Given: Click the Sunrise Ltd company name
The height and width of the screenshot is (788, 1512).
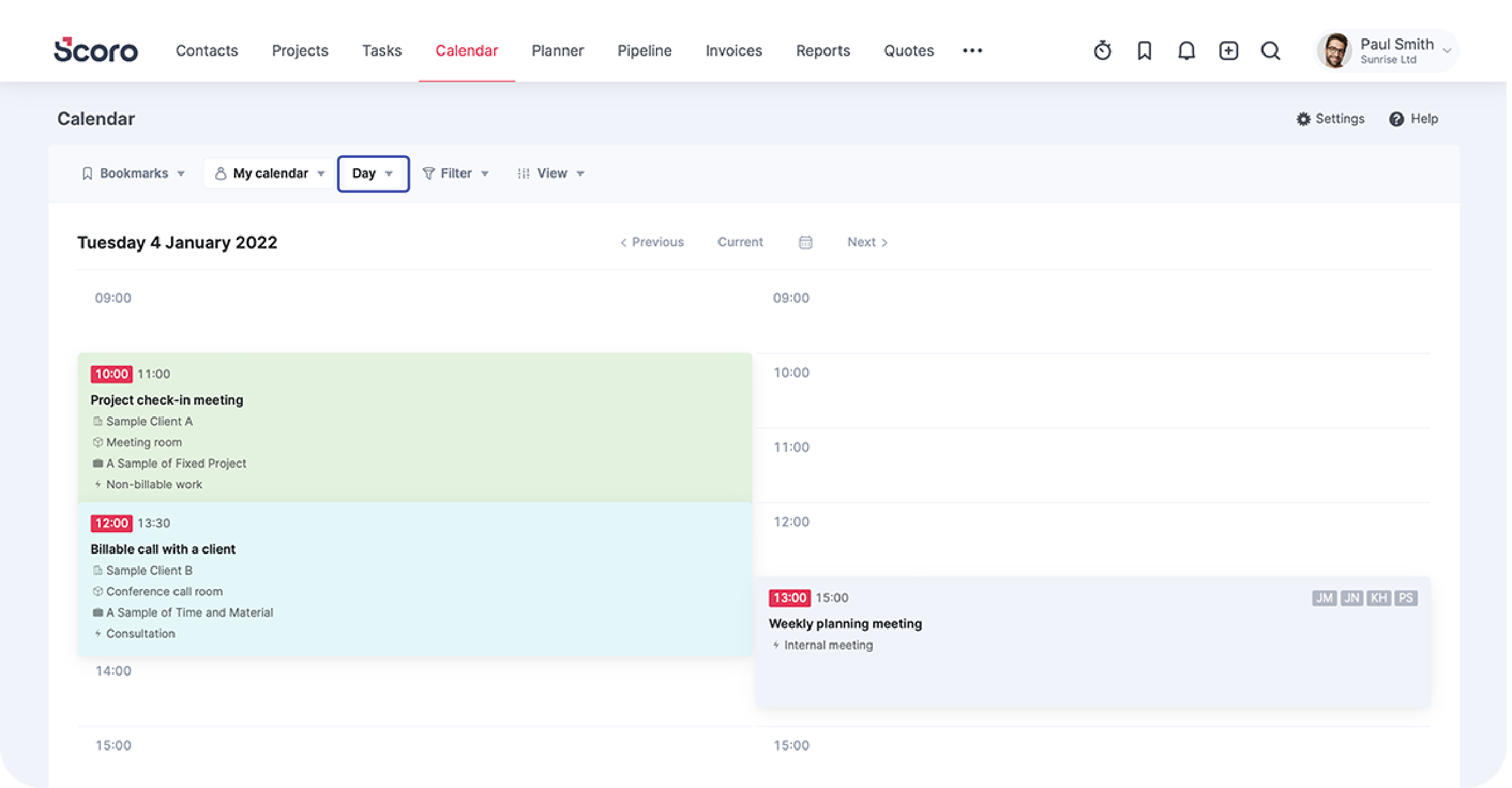Looking at the screenshot, I should 1388,60.
